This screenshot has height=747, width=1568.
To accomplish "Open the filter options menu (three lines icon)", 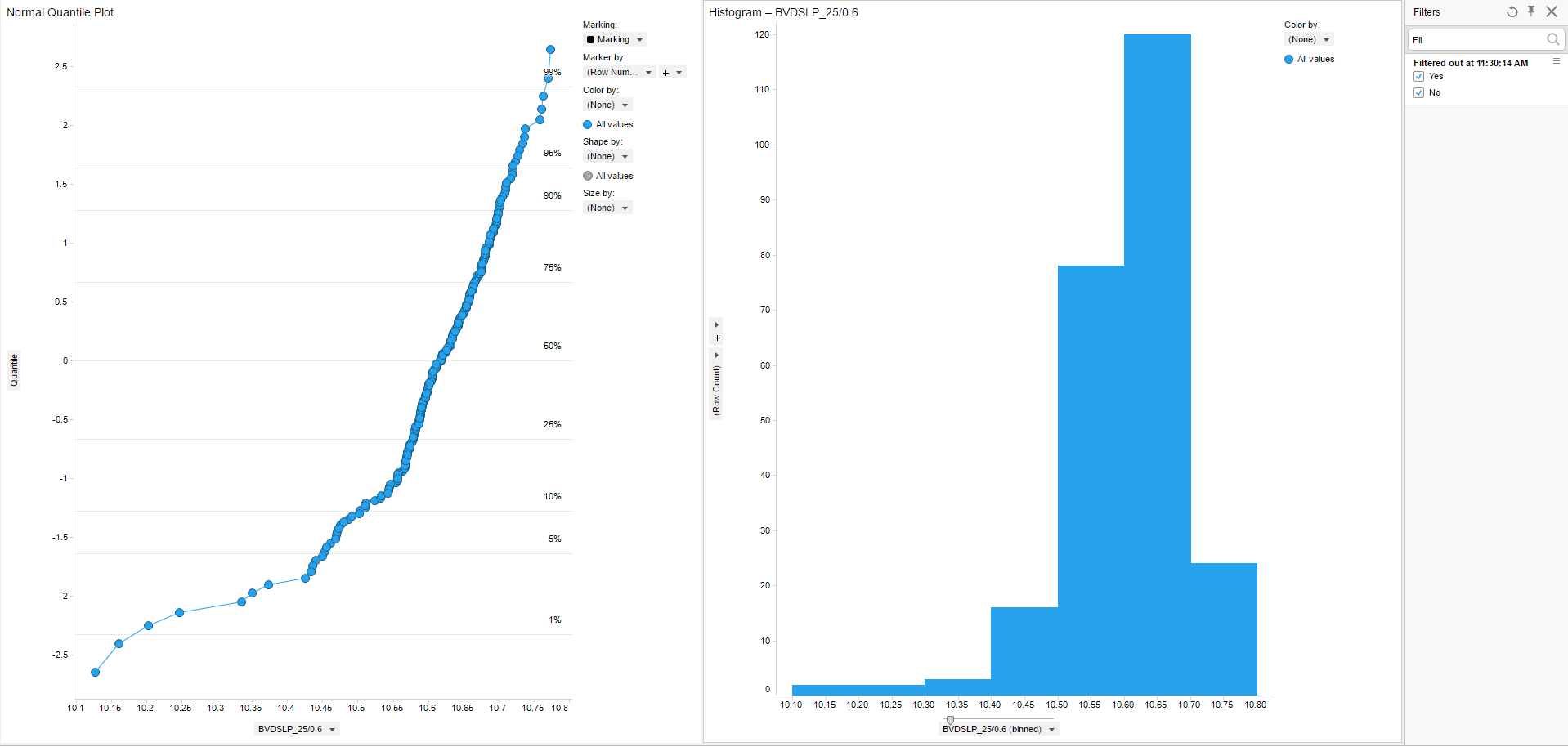I will (1557, 61).
